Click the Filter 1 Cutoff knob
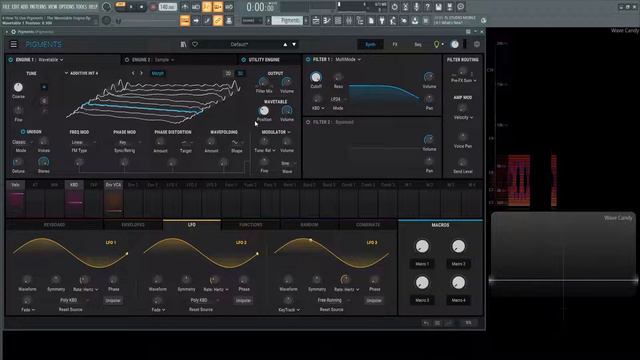 (316, 77)
